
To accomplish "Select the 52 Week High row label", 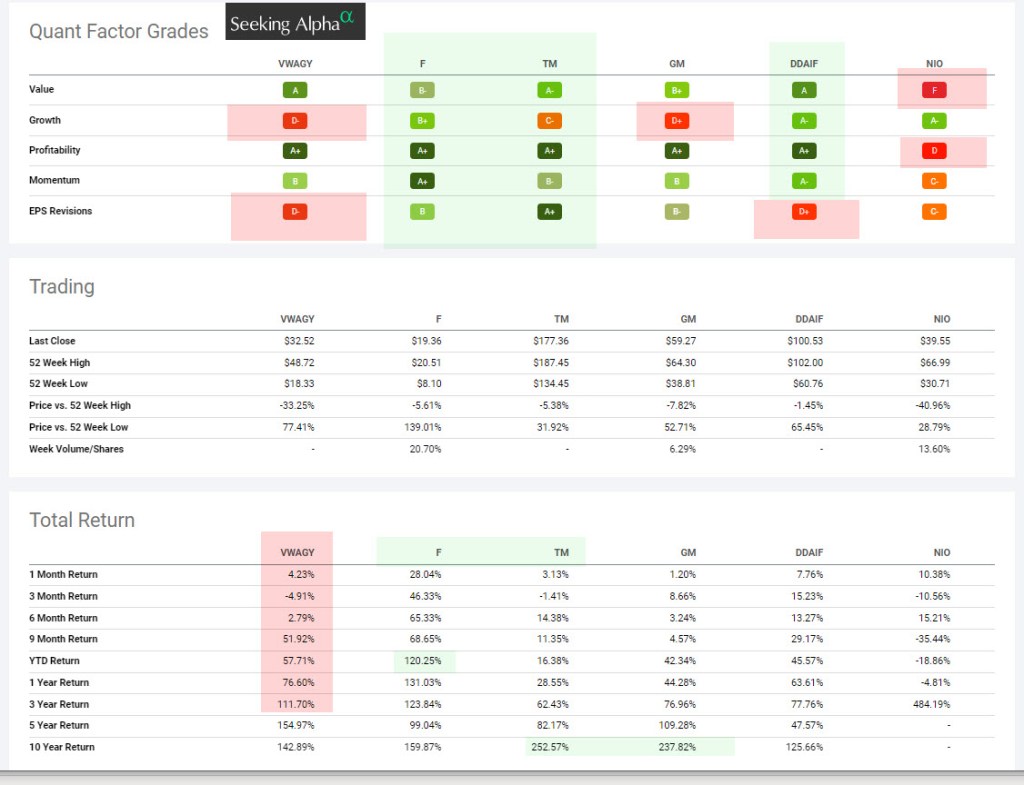I will tap(59, 362).
